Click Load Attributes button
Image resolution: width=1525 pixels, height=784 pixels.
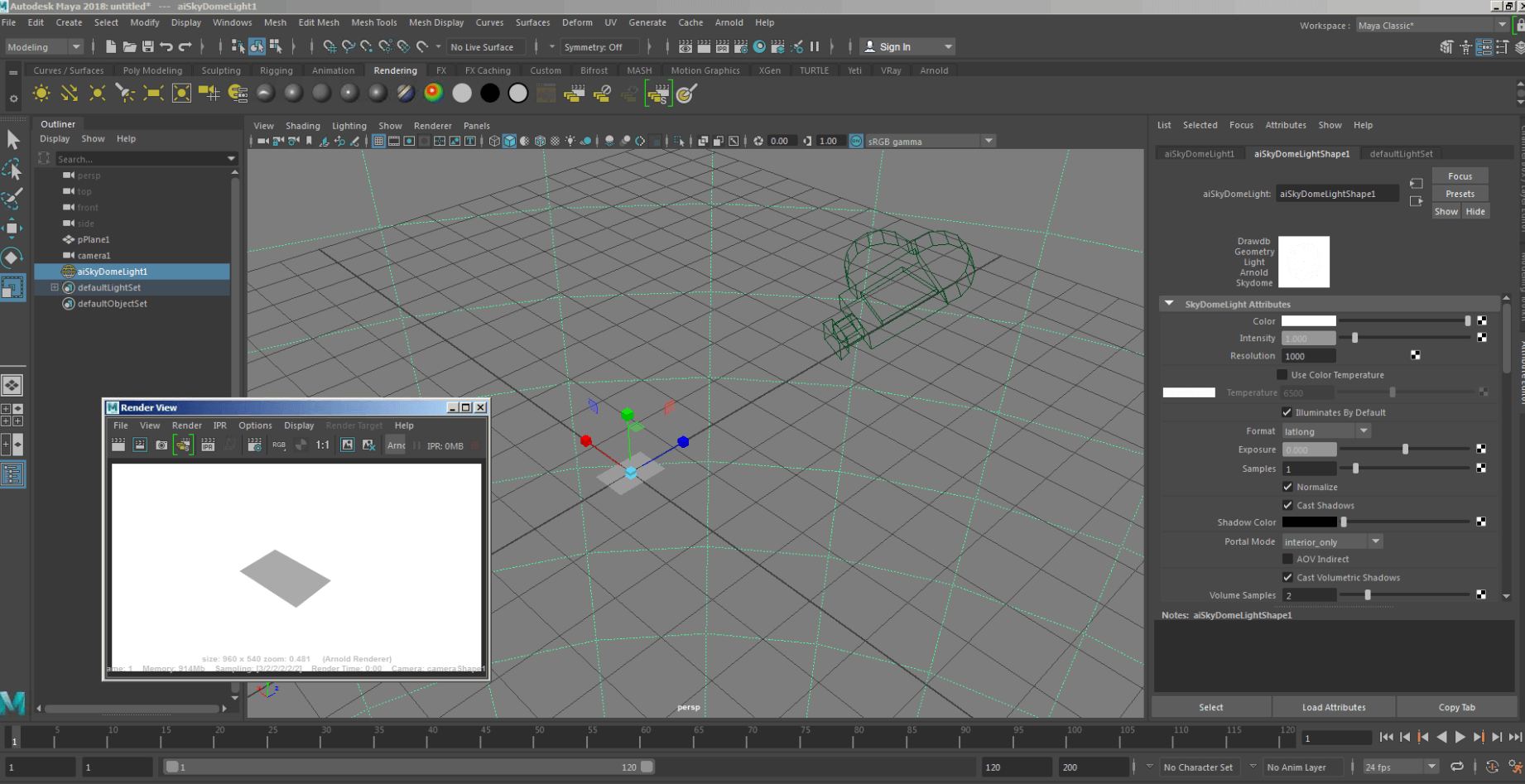(1334, 707)
